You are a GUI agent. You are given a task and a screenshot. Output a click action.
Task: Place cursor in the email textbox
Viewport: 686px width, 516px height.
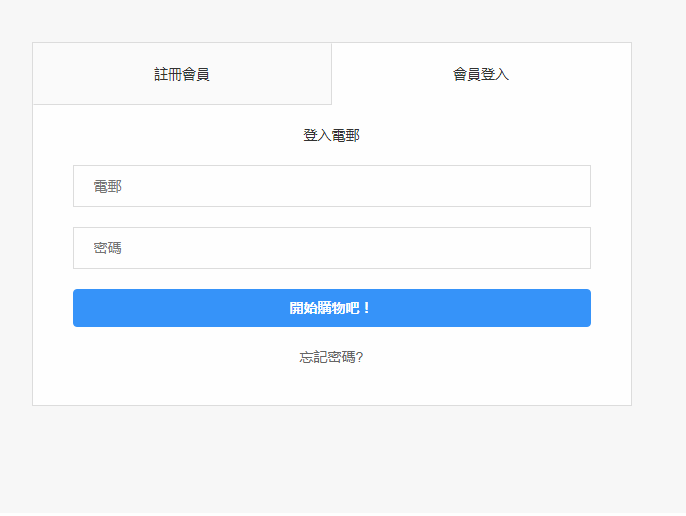[331, 186]
